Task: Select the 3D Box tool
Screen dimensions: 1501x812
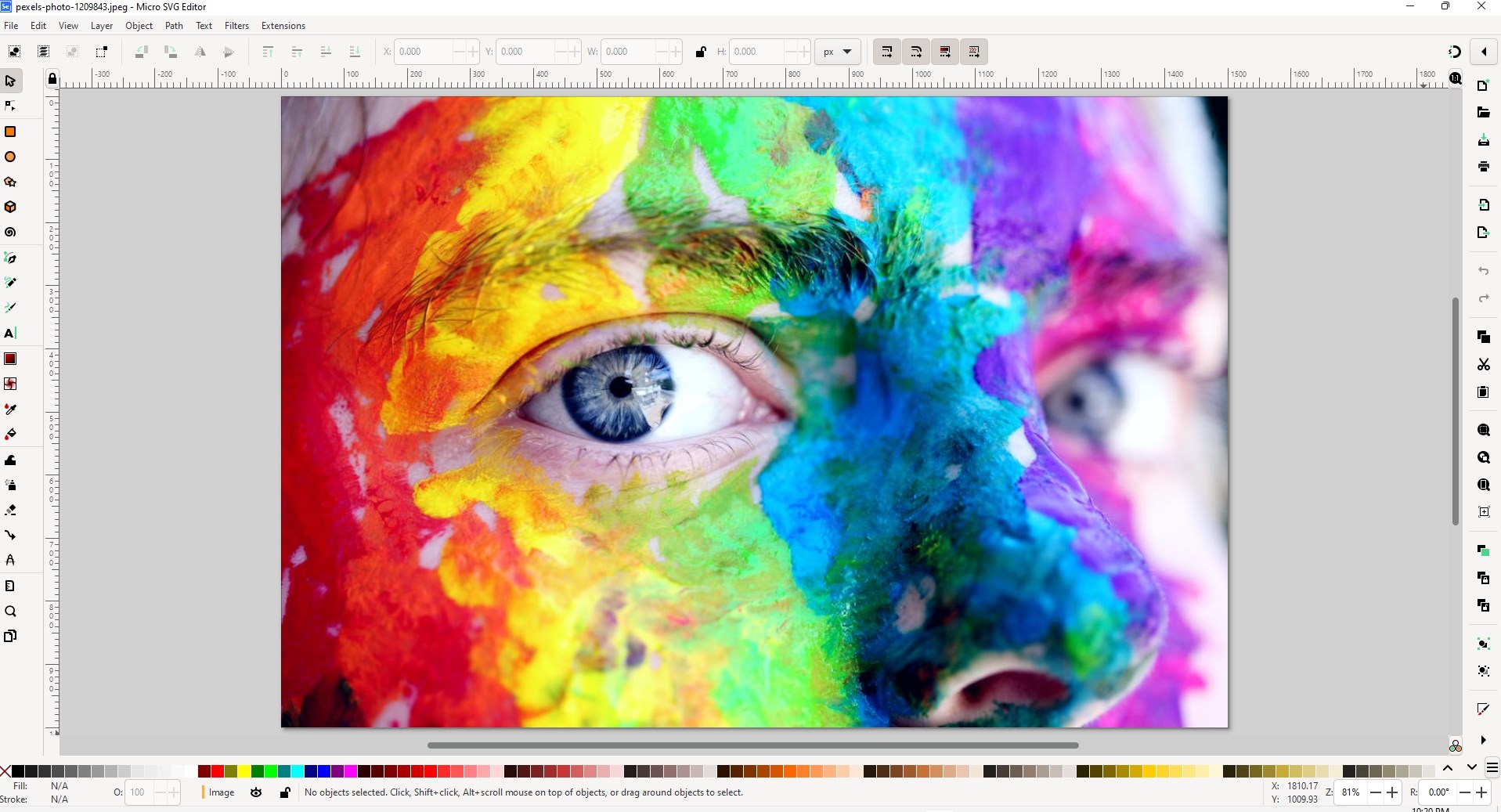Action: pyautogui.click(x=10, y=207)
